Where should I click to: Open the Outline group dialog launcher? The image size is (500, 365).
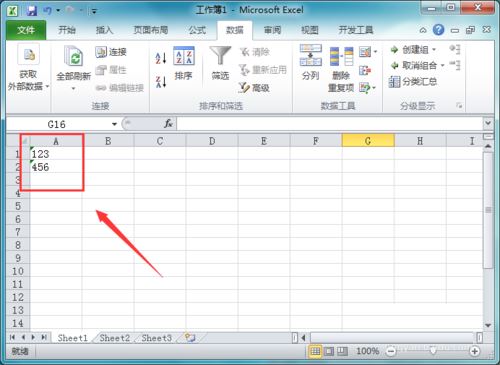(x=459, y=106)
